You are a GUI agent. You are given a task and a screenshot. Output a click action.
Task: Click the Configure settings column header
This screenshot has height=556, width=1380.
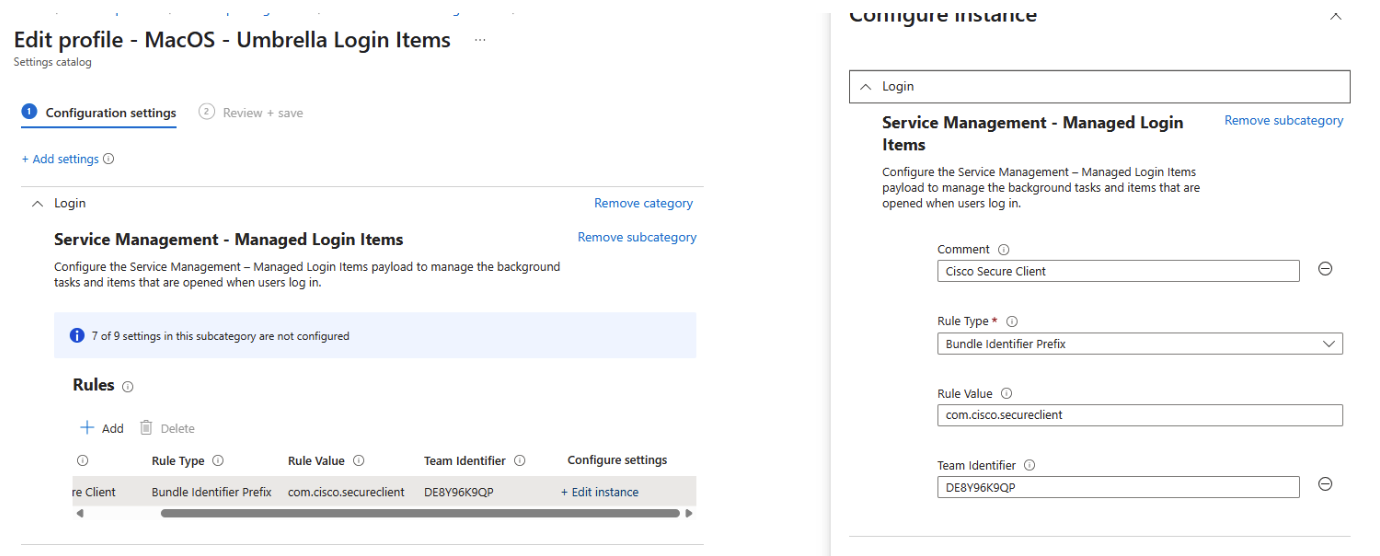point(617,460)
